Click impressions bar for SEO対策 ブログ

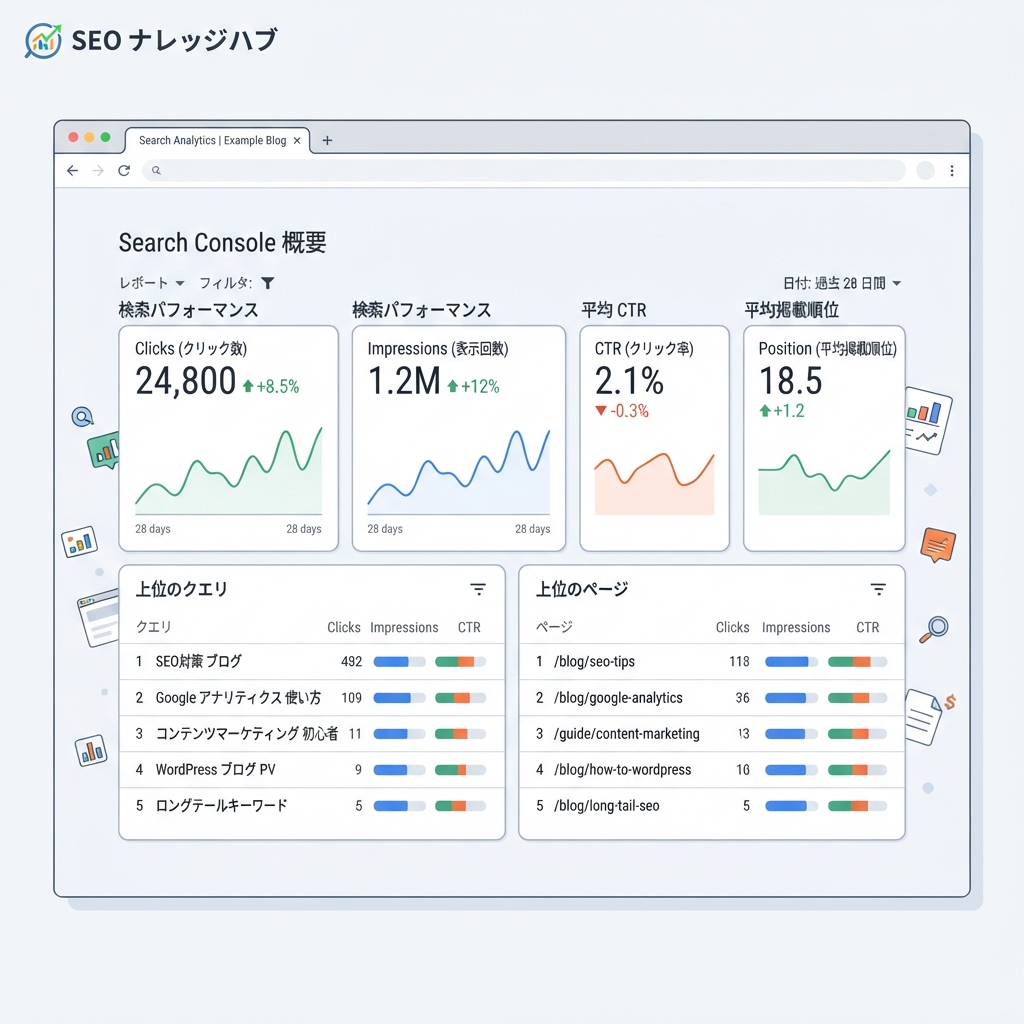pos(400,662)
